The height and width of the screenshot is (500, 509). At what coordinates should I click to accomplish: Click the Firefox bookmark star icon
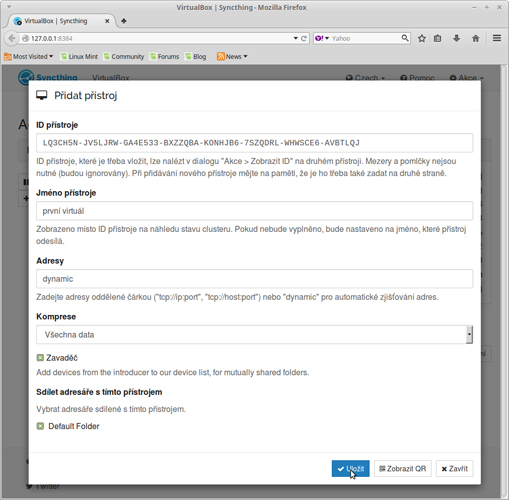click(x=422, y=38)
